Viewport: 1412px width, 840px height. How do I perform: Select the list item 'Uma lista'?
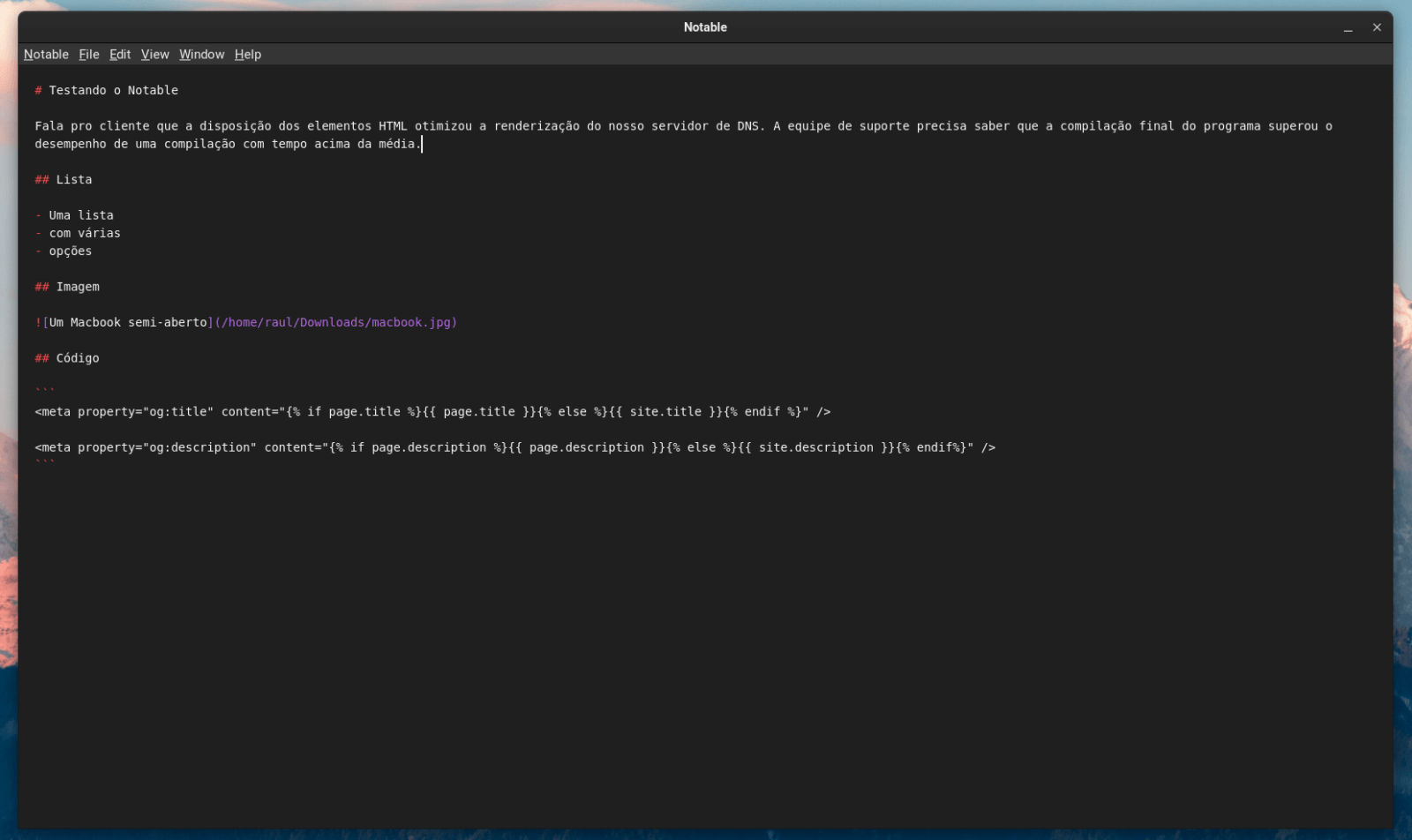click(80, 214)
